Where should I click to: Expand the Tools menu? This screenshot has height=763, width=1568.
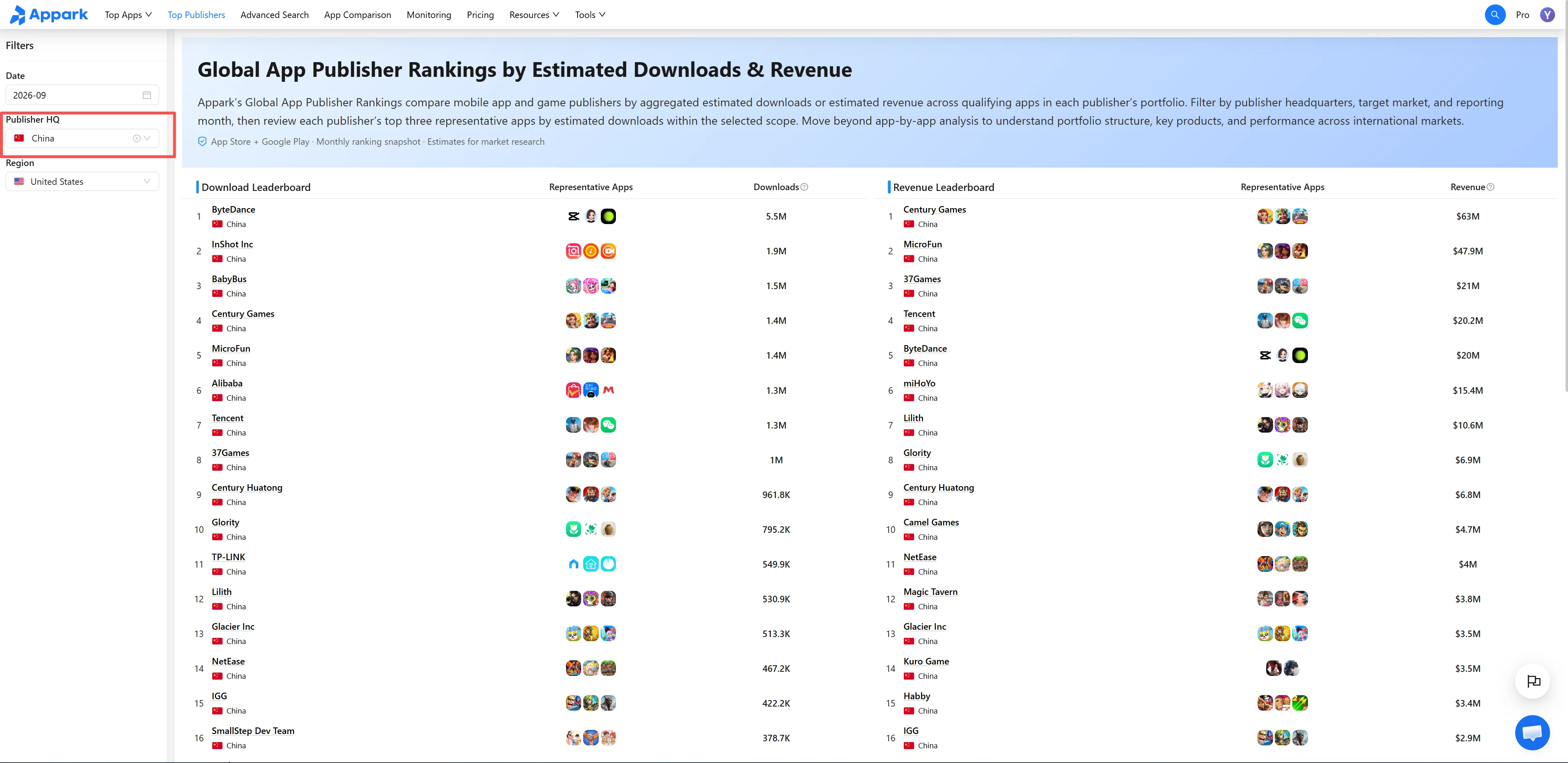click(590, 15)
